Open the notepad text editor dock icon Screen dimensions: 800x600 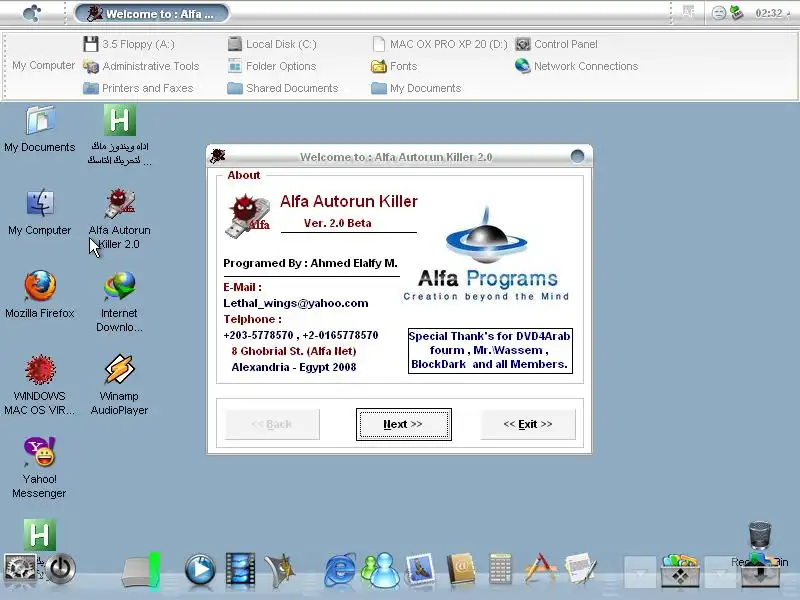(x=581, y=568)
